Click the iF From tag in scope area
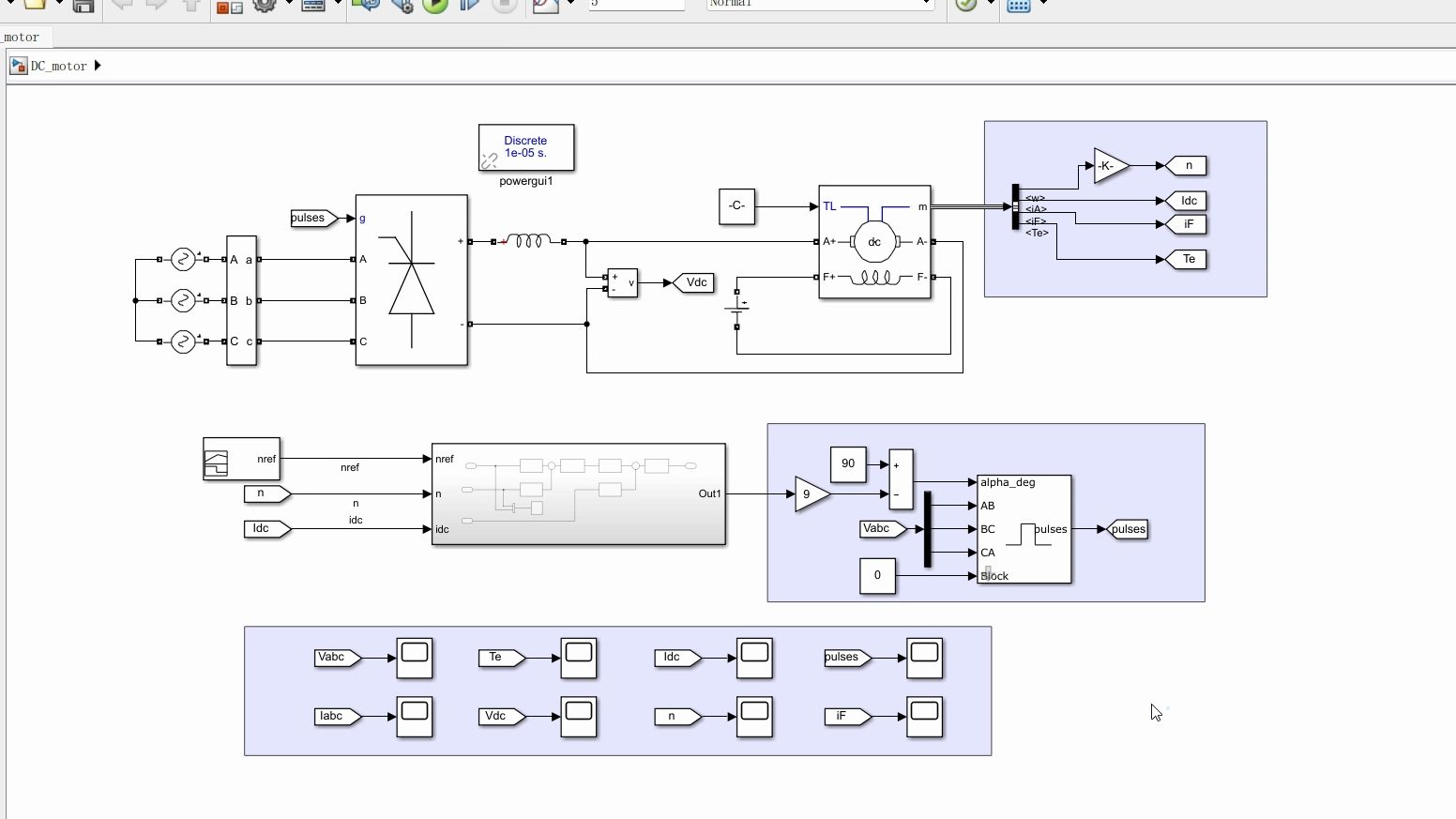 click(848, 717)
